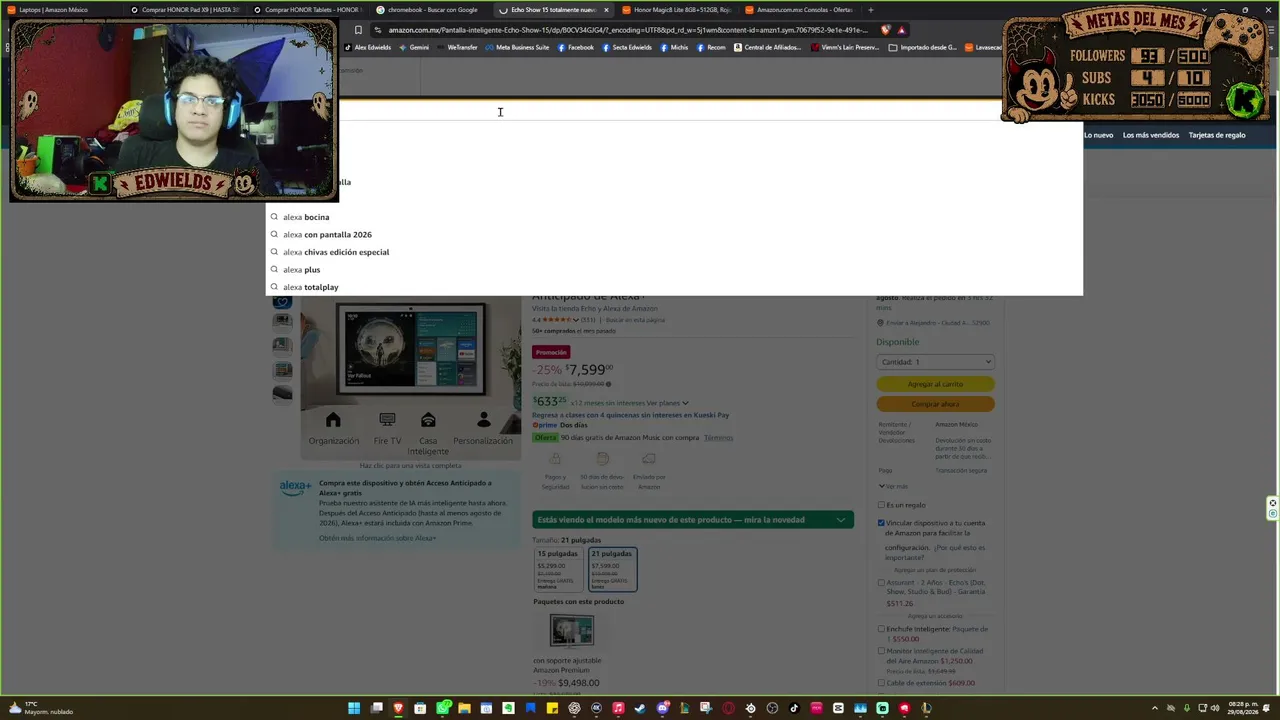Open TikTok from the taskbar
The image size is (1280, 720).
tap(794, 709)
